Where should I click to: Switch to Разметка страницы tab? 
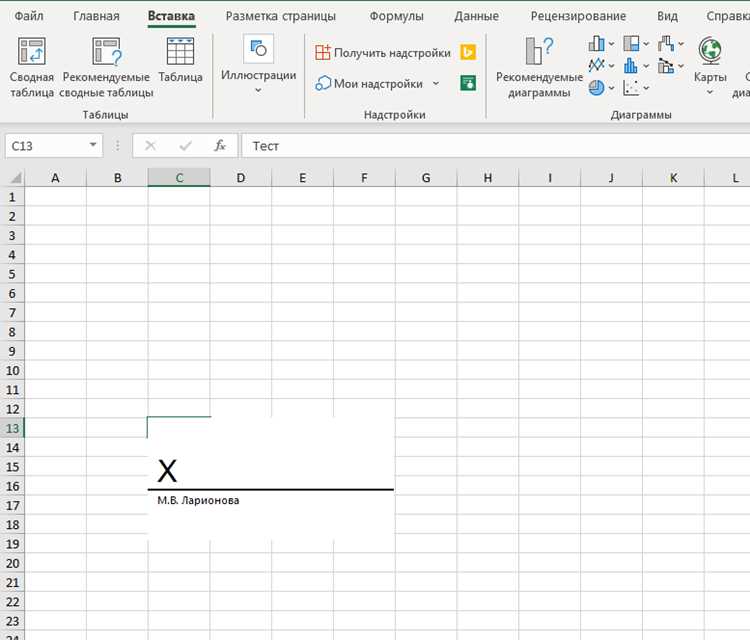point(281,16)
